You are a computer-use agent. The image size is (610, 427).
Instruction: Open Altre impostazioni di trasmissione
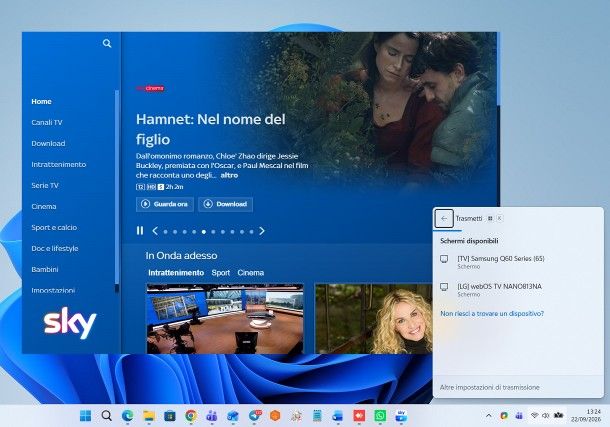[489, 387]
